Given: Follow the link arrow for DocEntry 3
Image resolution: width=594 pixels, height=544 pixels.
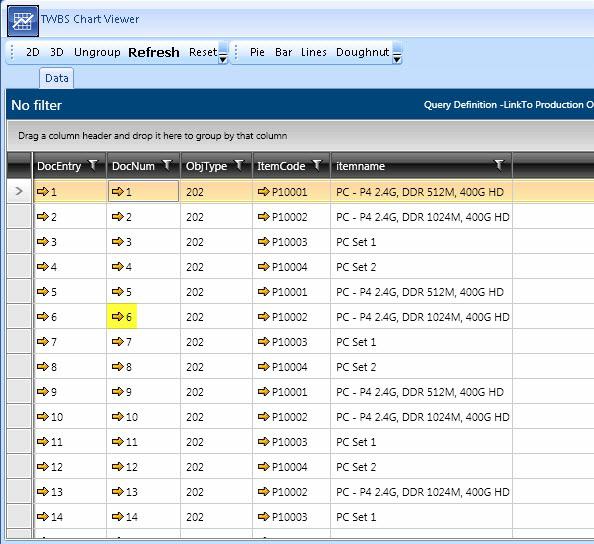Looking at the screenshot, I should click(x=42, y=241).
